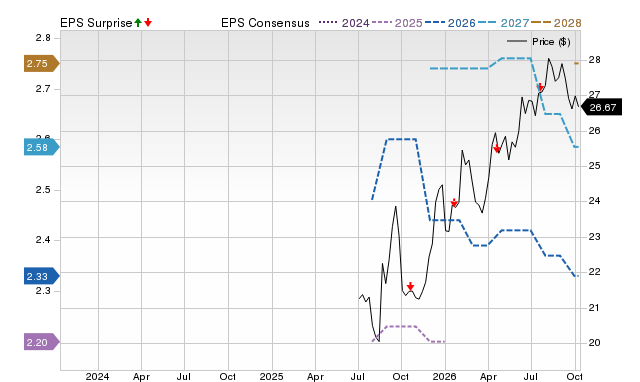Click the 2.8 left axis label
This screenshot has width=640, height=382.
point(43,38)
